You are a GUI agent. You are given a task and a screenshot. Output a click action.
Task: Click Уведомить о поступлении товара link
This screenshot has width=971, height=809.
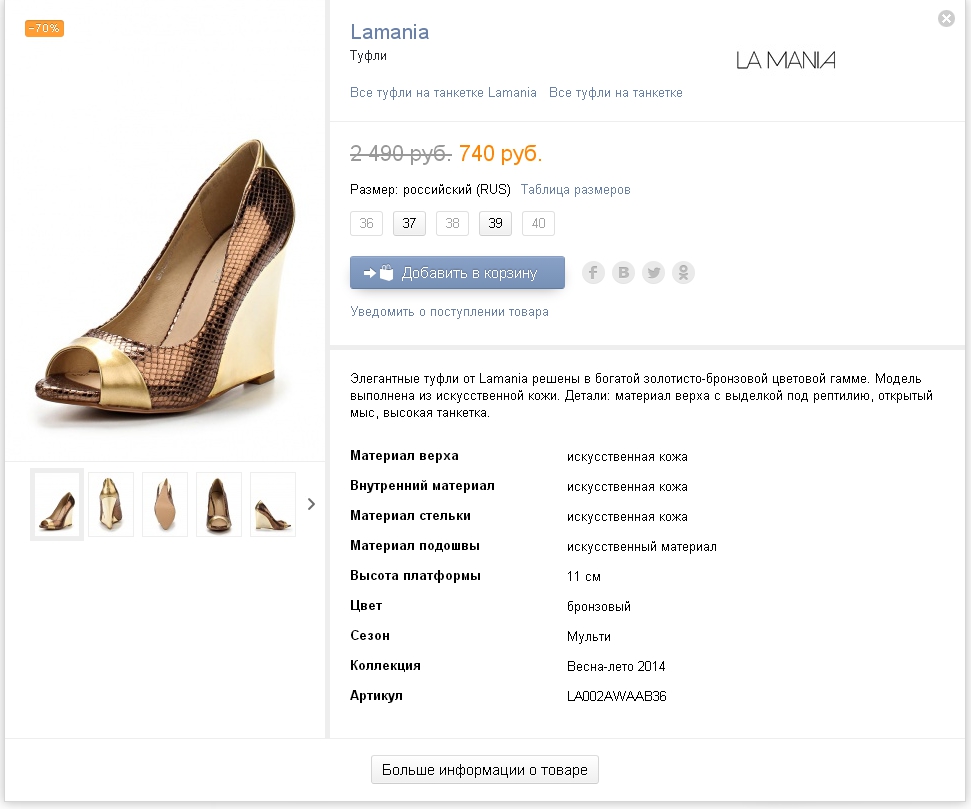pyautogui.click(x=450, y=312)
